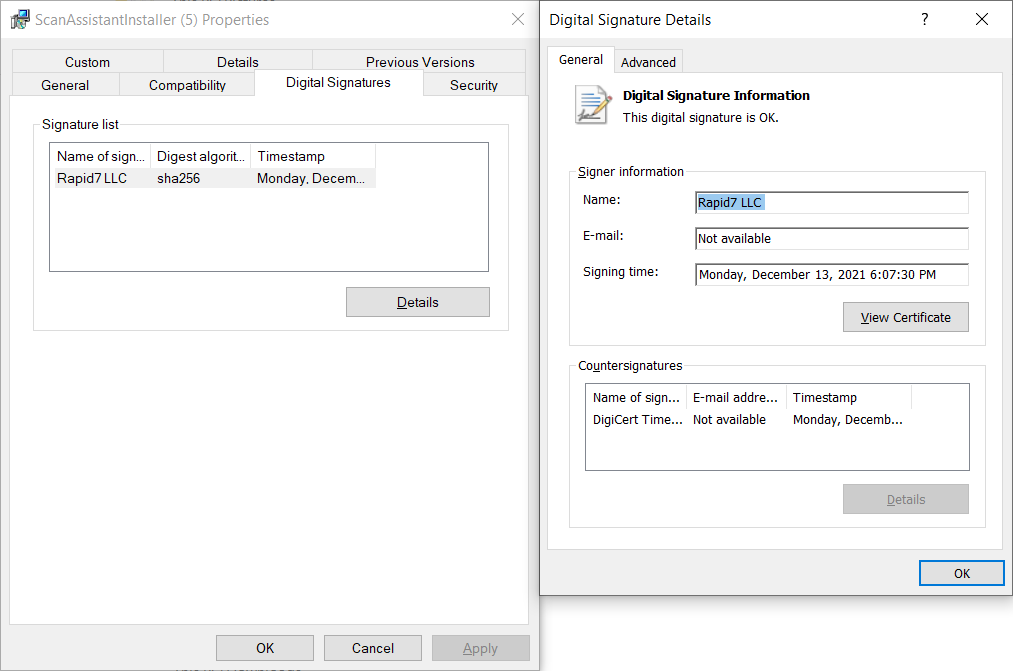The height and width of the screenshot is (671, 1013).
Task: Switch to the Advanced tab
Action: point(648,62)
